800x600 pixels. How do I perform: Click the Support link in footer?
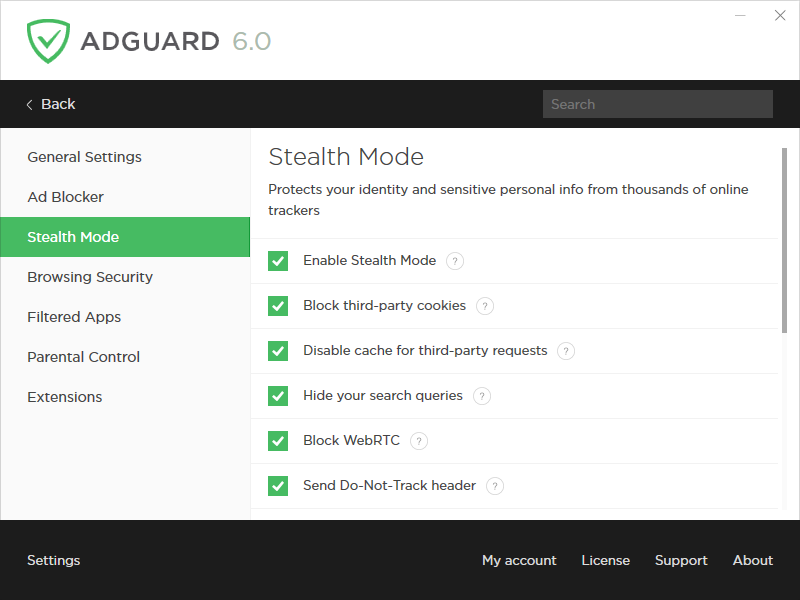click(x=681, y=560)
